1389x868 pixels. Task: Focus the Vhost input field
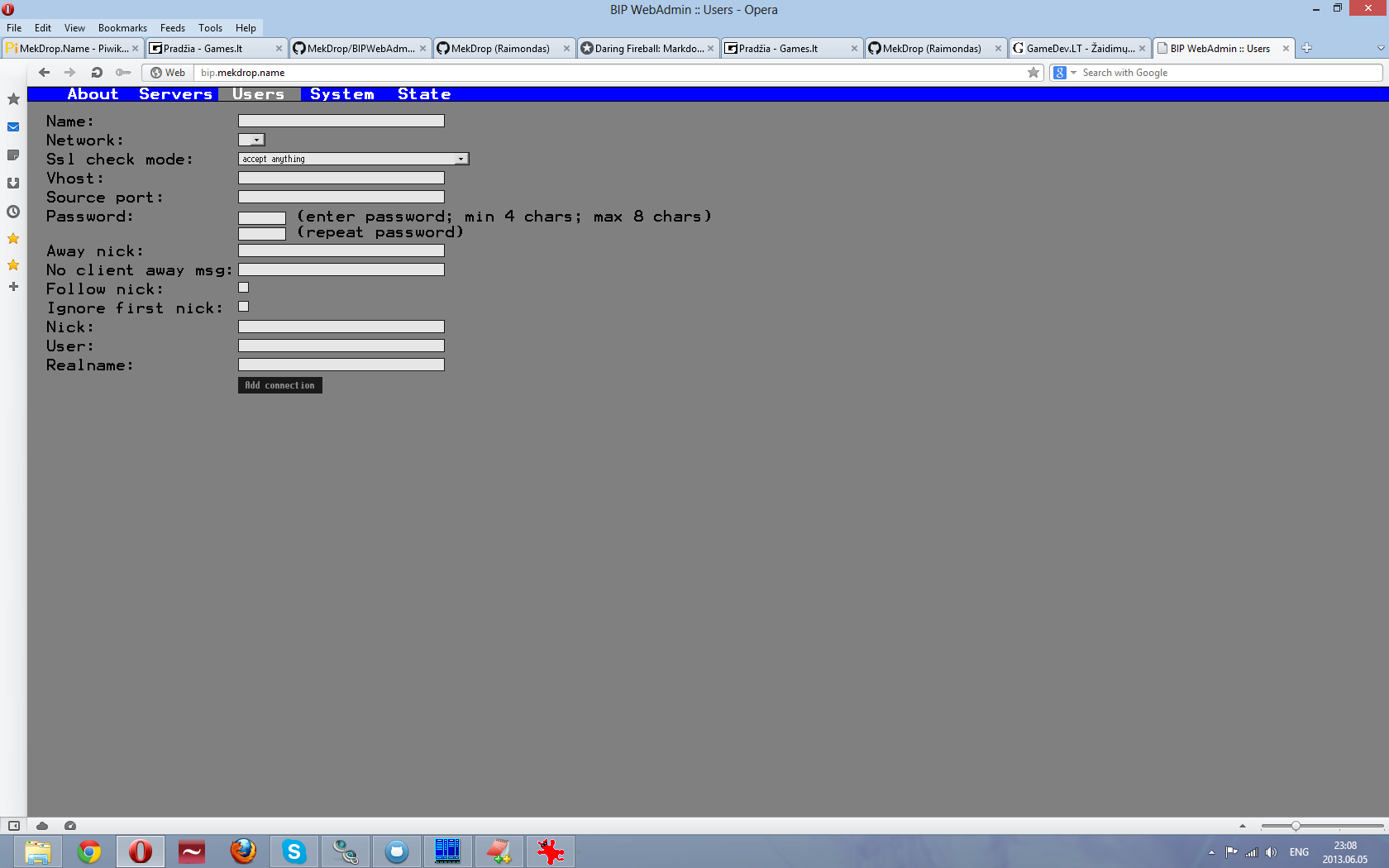point(341,178)
